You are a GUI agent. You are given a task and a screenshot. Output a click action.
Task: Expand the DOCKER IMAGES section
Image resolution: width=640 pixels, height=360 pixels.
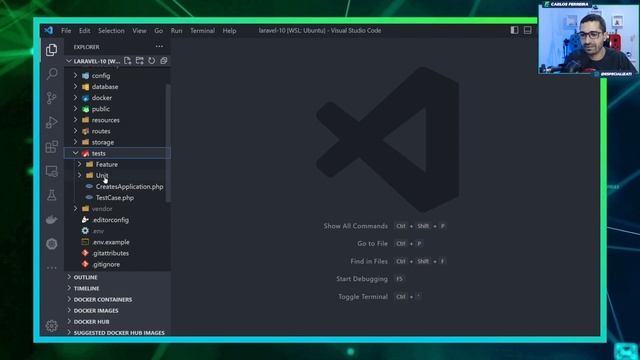[118, 310]
